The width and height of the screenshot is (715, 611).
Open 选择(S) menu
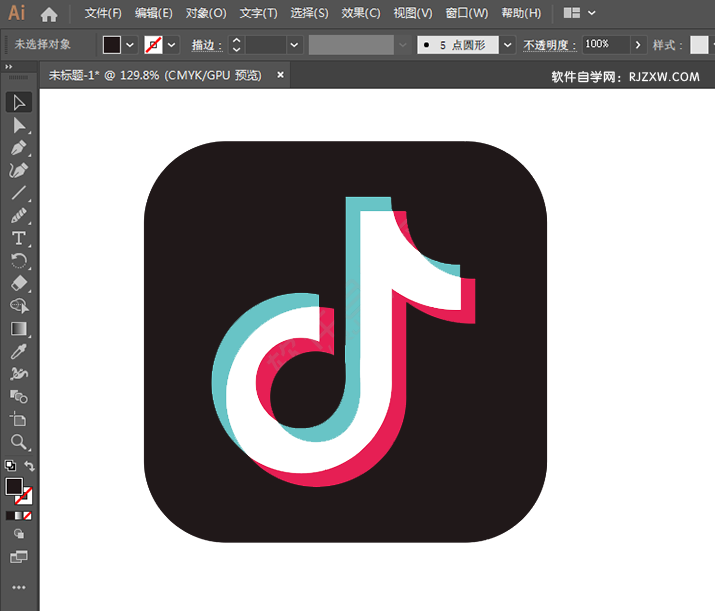pyautogui.click(x=310, y=13)
